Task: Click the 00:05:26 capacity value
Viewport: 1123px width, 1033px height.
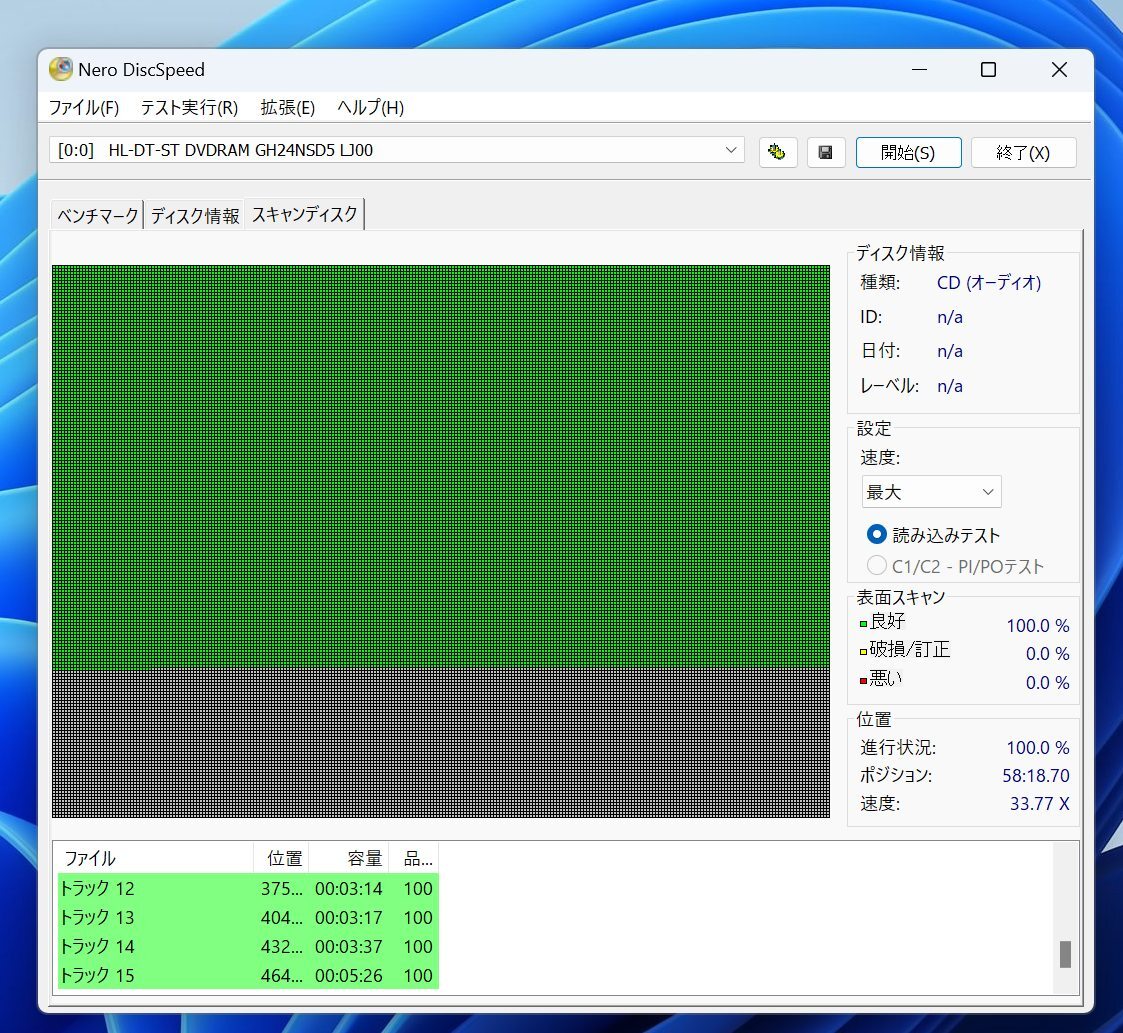Action: point(349,976)
